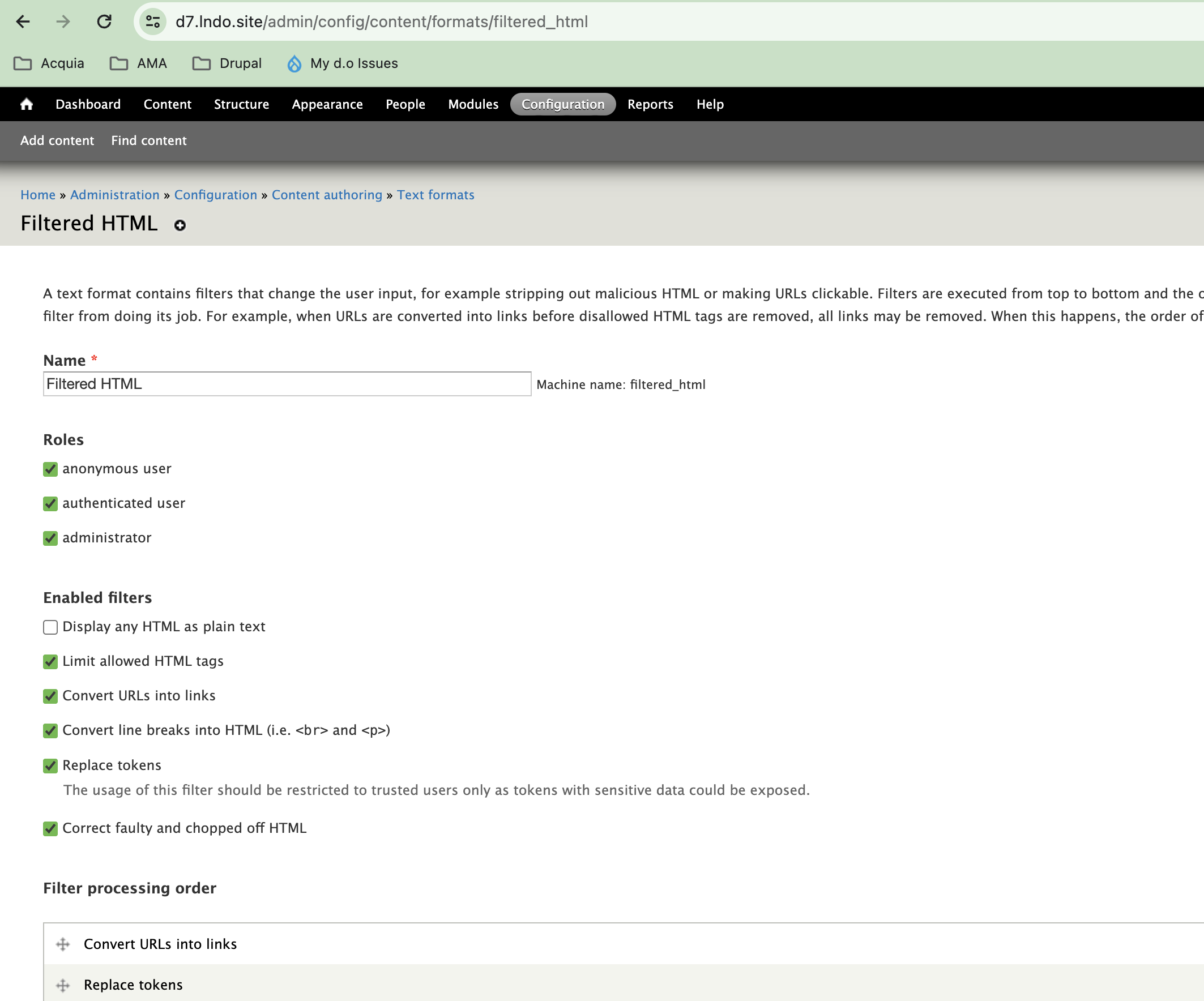Disable the Limit allowed HTML tags filter
This screenshot has width=1204, height=1001.
coord(50,662)
